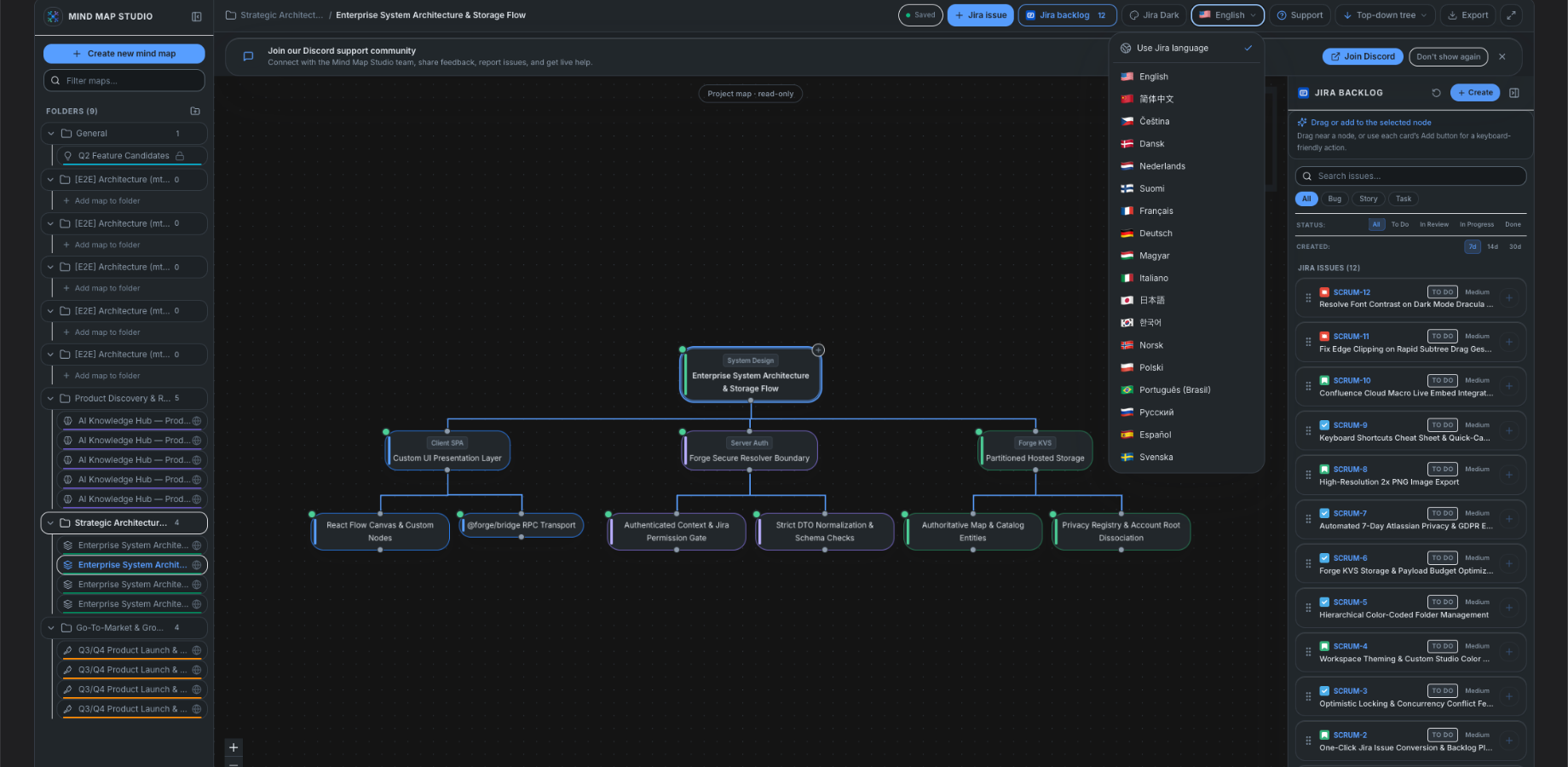Viewport: 1568px width, 767px height.
Task: Choose 日本語 in the language menu
Action: [x=1186, y=301]
